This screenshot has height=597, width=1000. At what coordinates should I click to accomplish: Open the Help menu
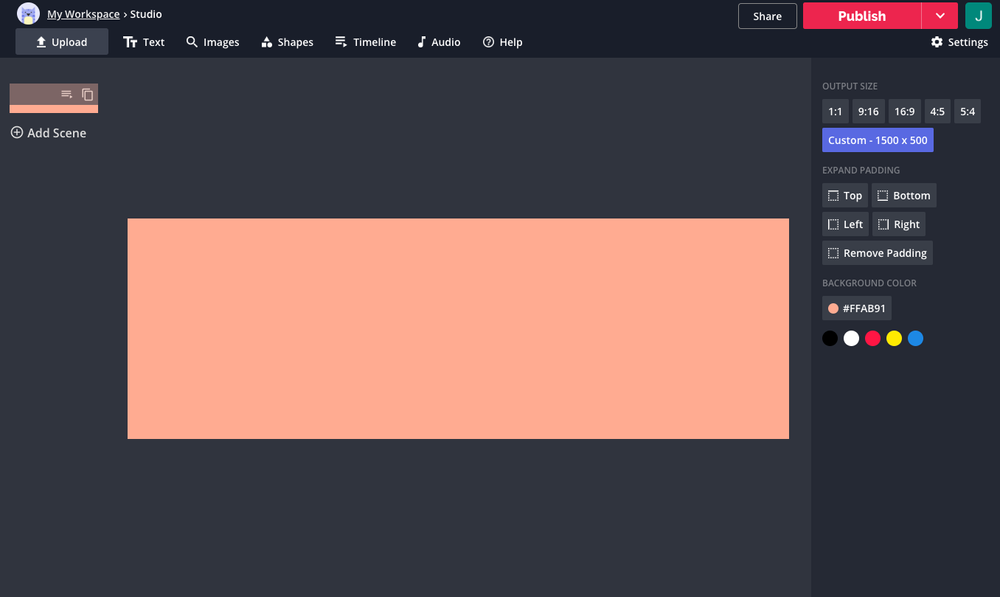pos(502,41)
